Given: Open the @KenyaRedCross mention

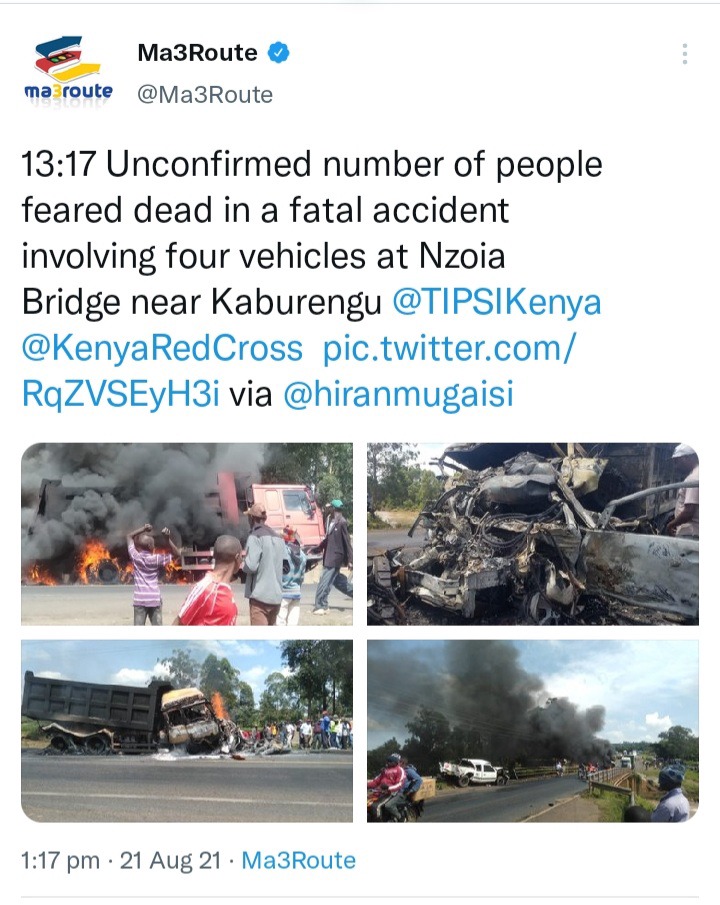Looking at the screenshot, I should point(162,348).
